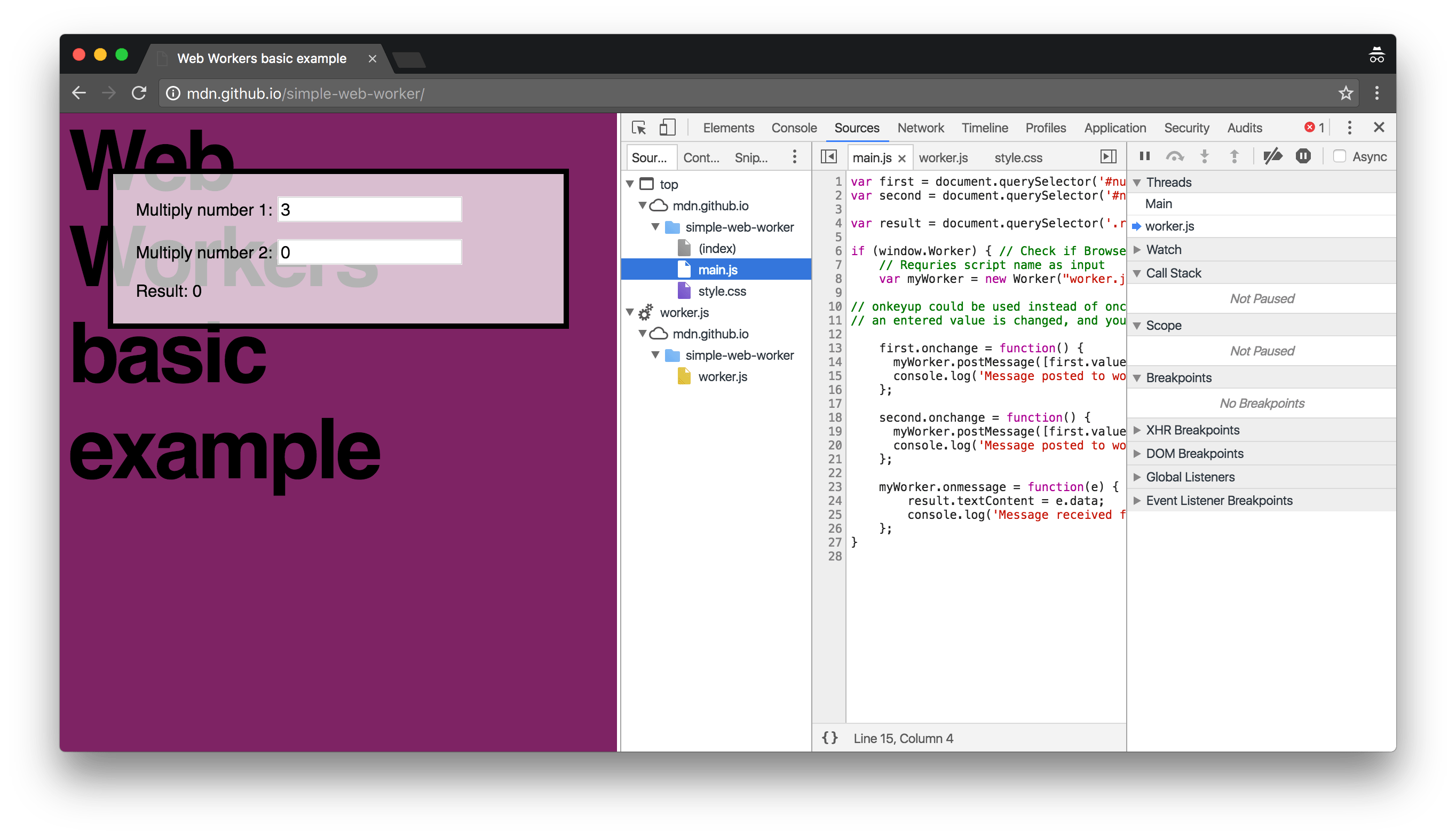1456x837 pixels.
Task: Bookmark this page with the star
Action: (x=1345, y=93)
